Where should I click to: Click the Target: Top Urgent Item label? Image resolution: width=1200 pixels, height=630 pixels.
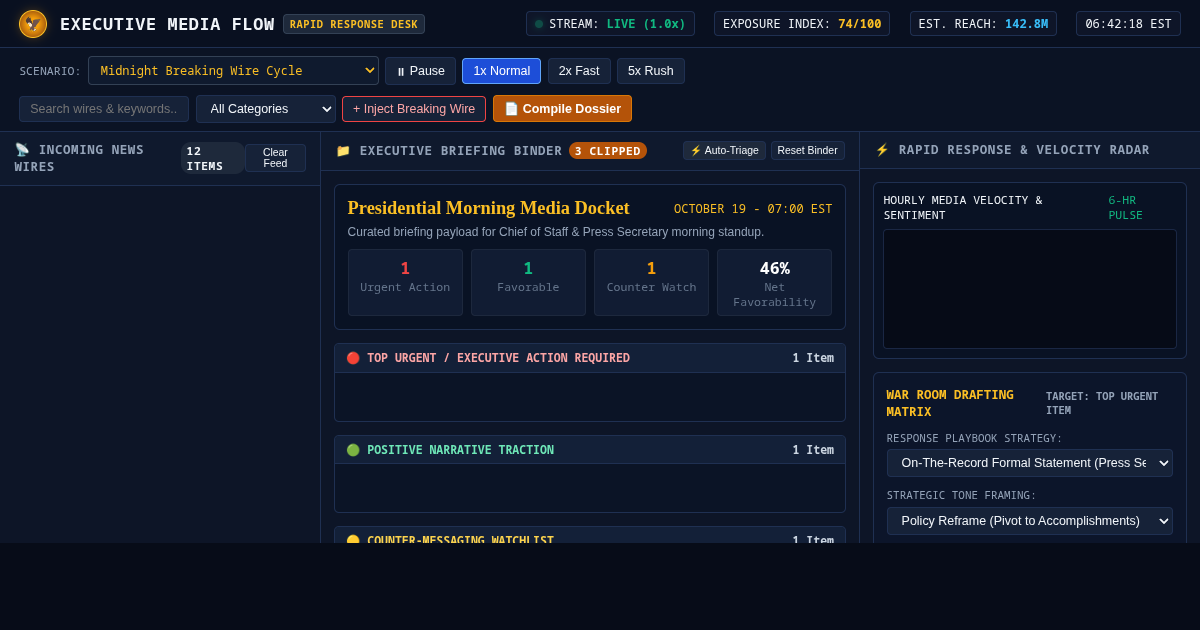click(x=1102, y=403)
